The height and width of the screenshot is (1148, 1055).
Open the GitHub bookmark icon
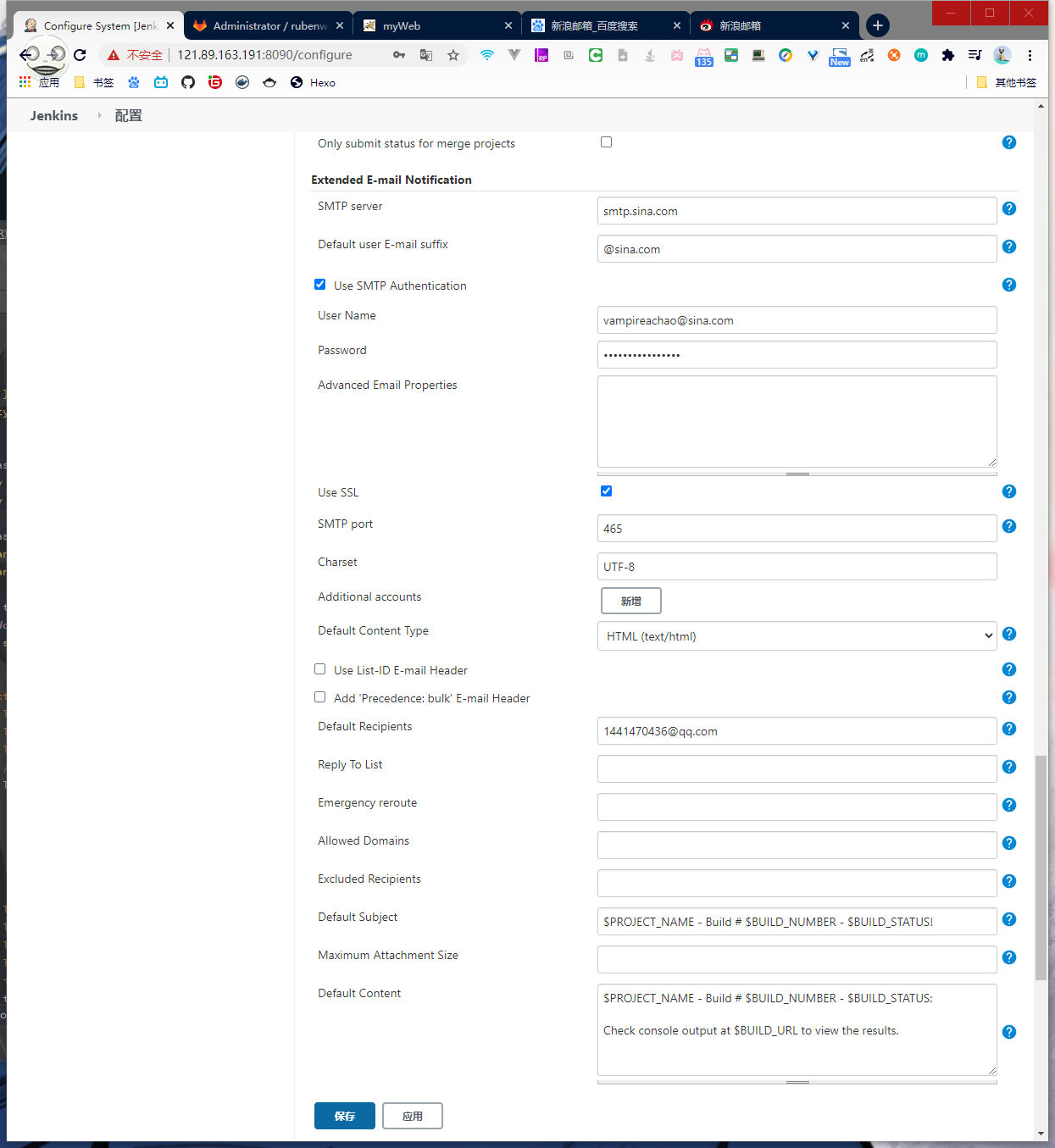coord(188,82)
